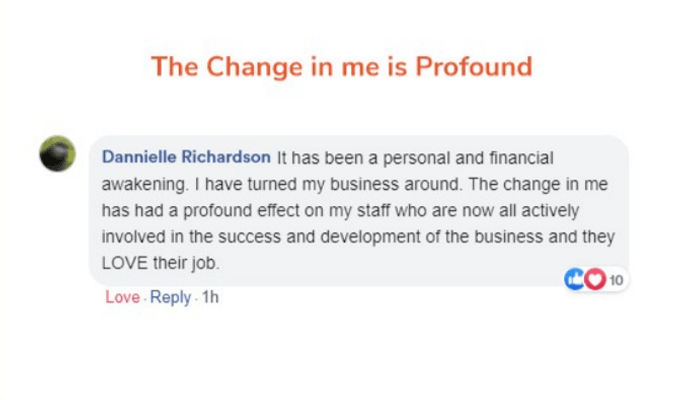Click the word "awakening" in the comment

point(138,185)
